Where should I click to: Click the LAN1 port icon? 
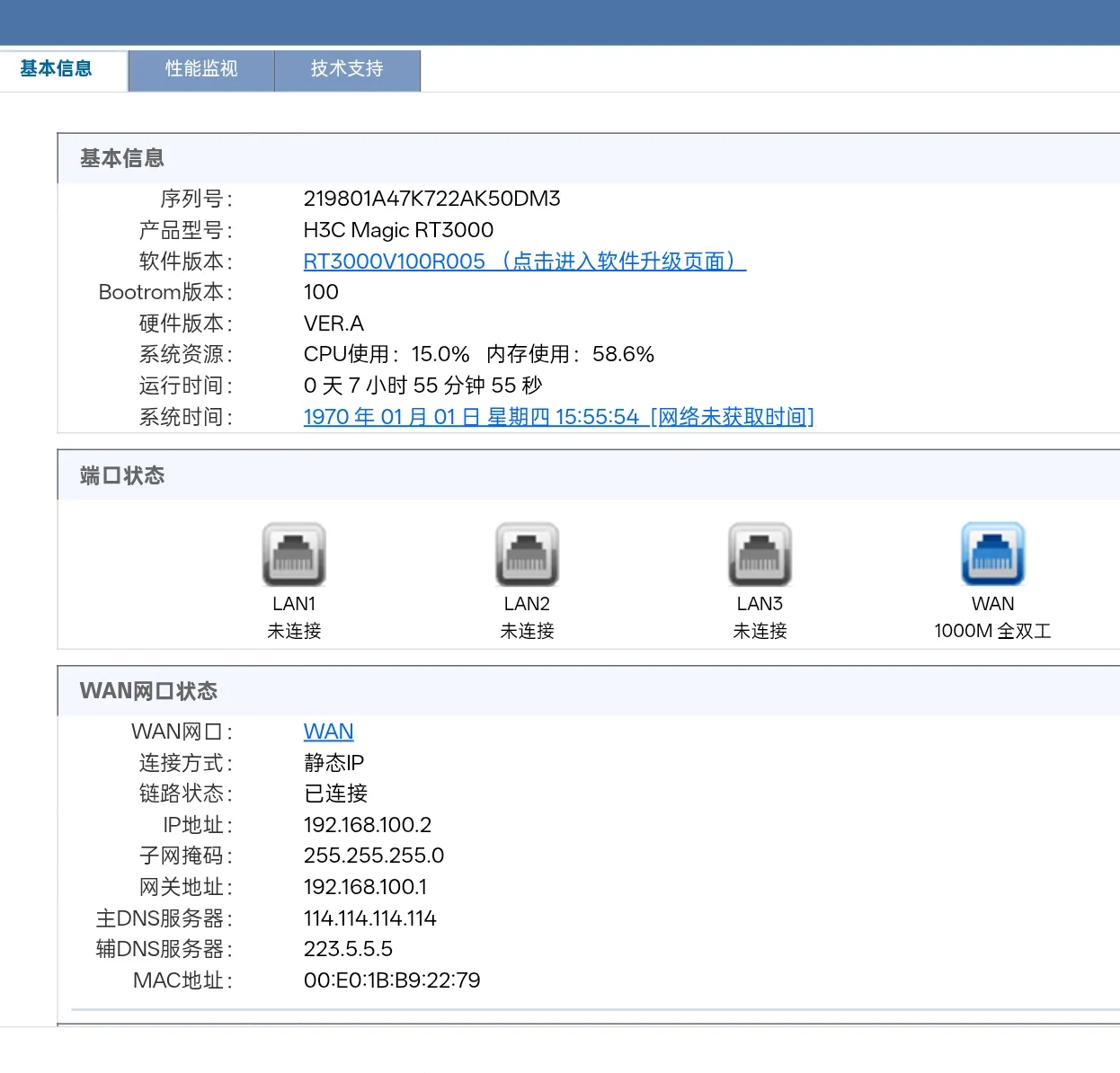pos(294,554)
